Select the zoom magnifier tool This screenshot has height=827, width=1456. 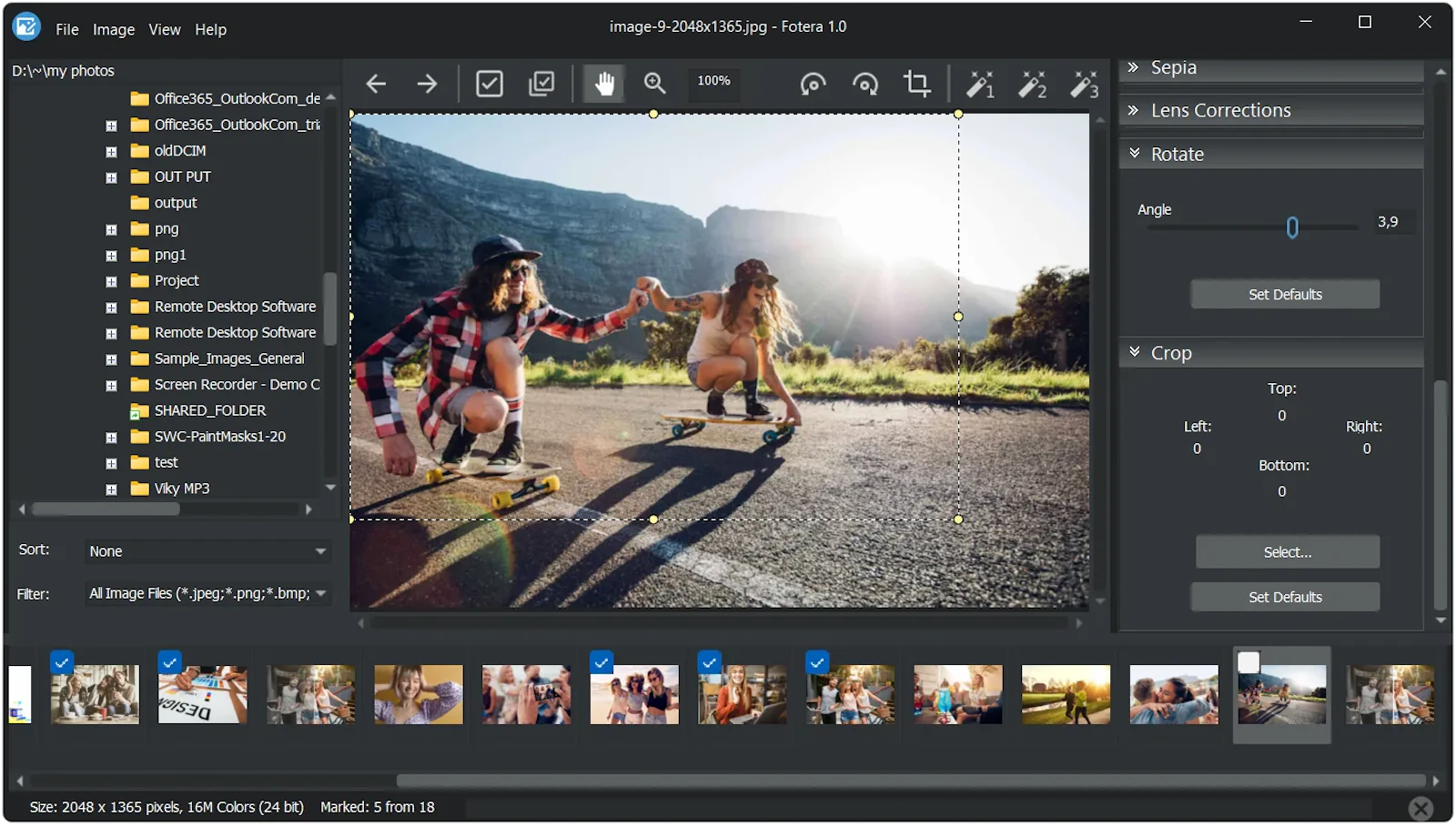point(655,84)
